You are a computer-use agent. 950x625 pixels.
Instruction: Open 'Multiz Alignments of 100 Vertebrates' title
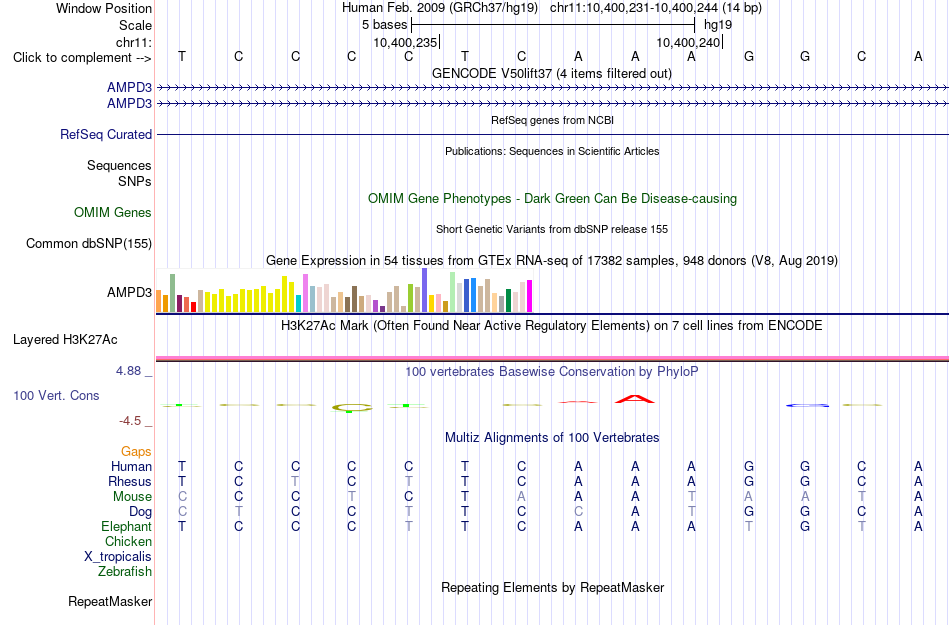(x=552, y=437)
